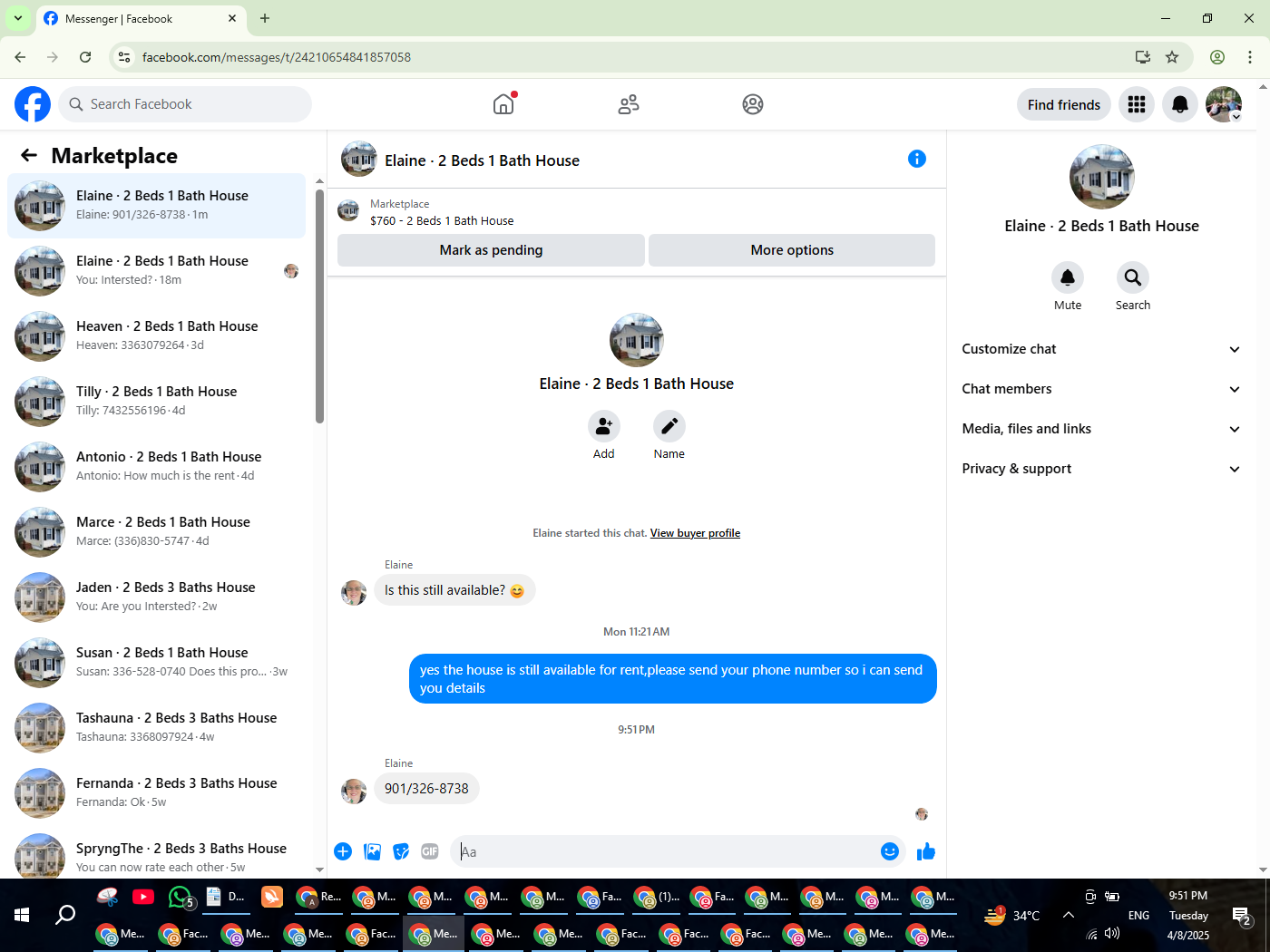The image size is (1270, 952).
Task: Reload the page
Action: (x=85, y=57)
